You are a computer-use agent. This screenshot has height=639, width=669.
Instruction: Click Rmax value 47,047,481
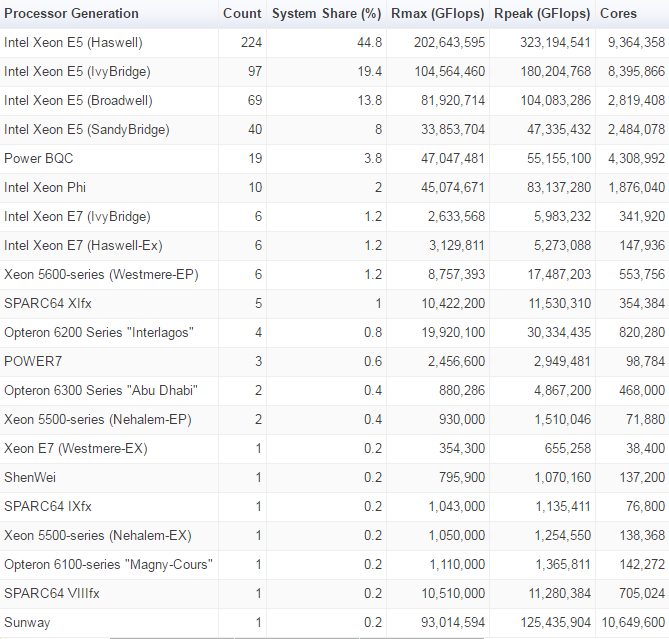tap(453, 159)
